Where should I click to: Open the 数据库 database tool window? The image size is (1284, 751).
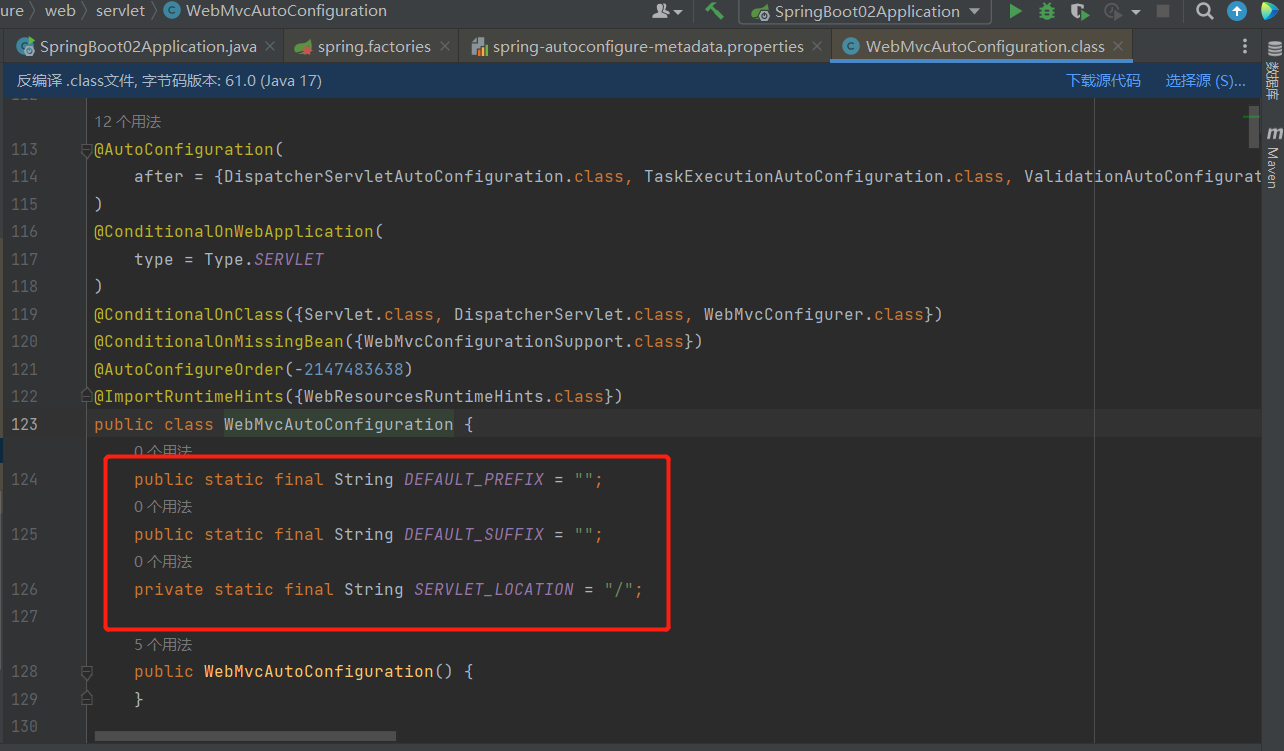point(1273,72)
